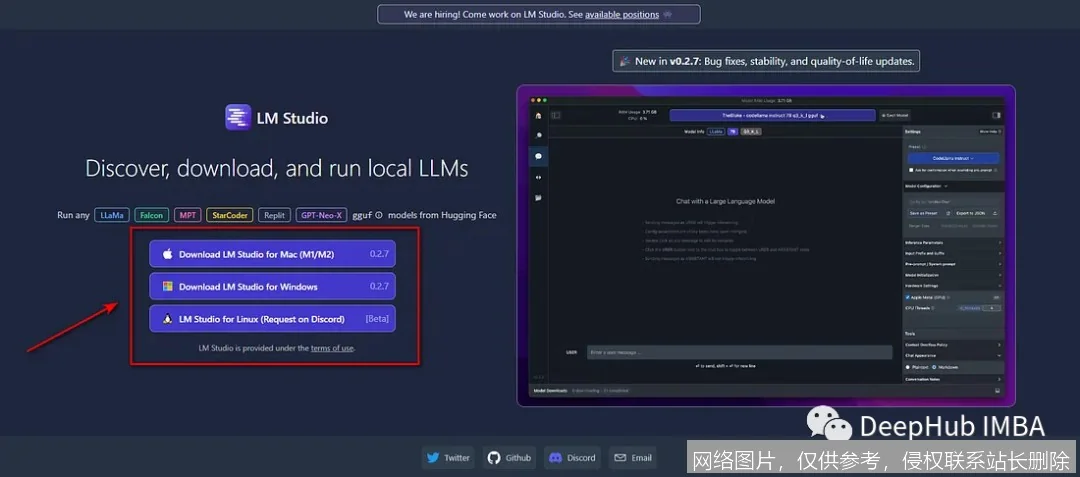Toggle the right settings panel icon
Viewport: 1080px width, 477px height.
click(x=996, y=116)
